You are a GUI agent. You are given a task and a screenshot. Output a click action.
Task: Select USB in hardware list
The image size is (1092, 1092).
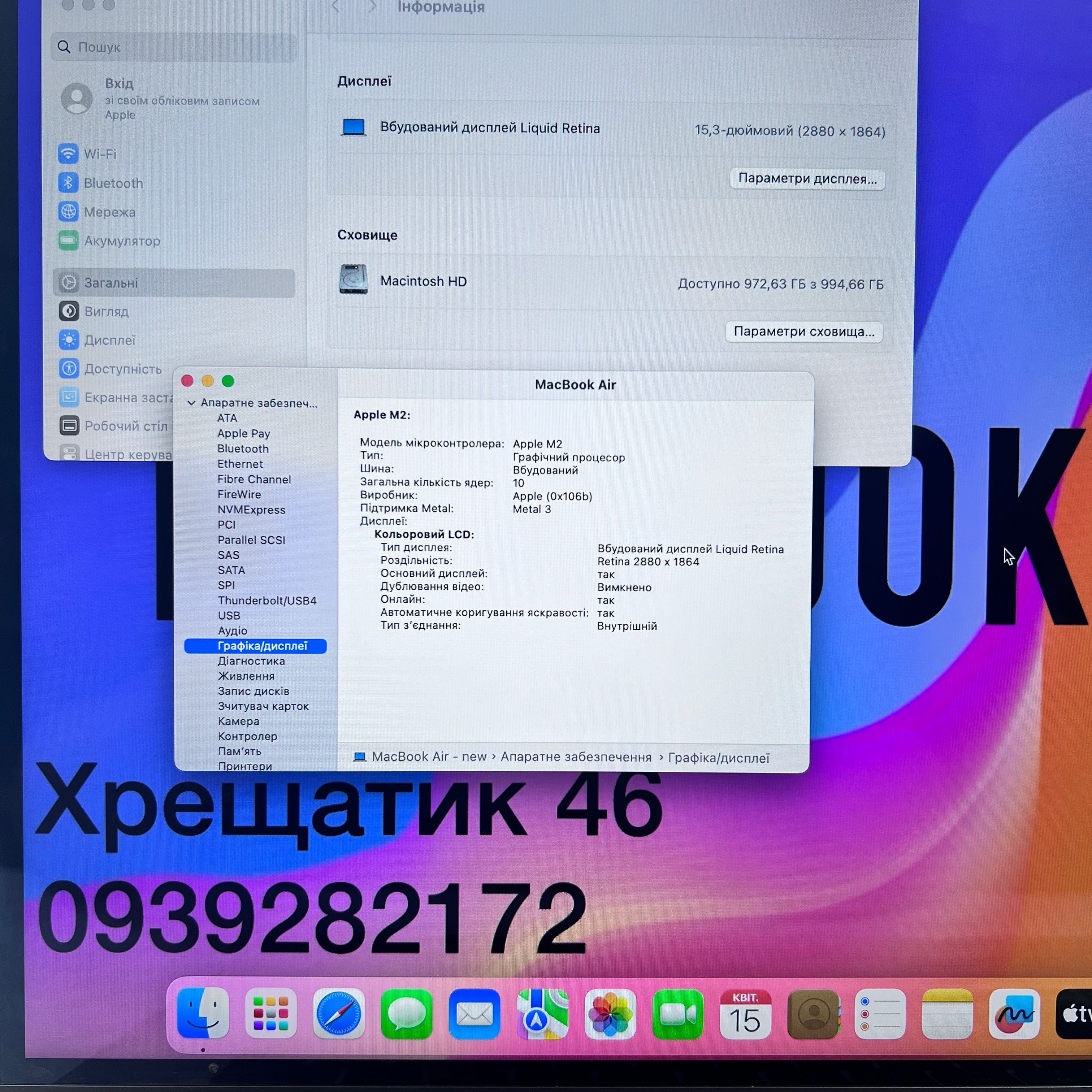pos(229,616)
